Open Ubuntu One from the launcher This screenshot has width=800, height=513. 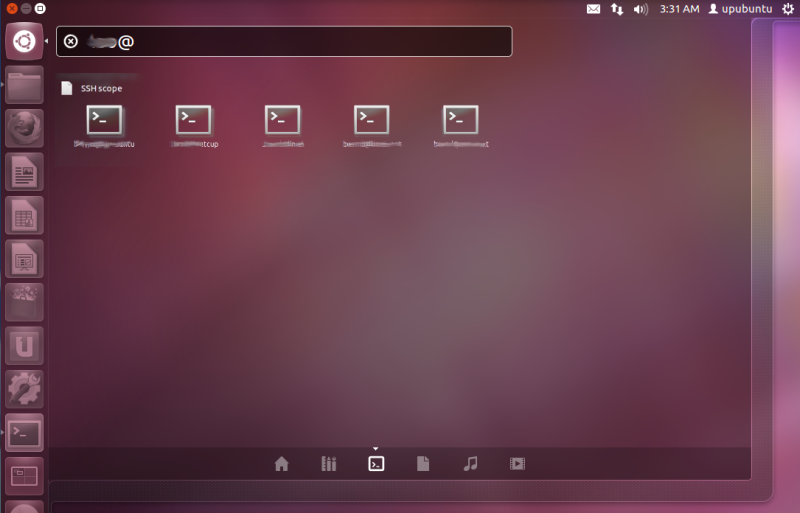(24, 346)
